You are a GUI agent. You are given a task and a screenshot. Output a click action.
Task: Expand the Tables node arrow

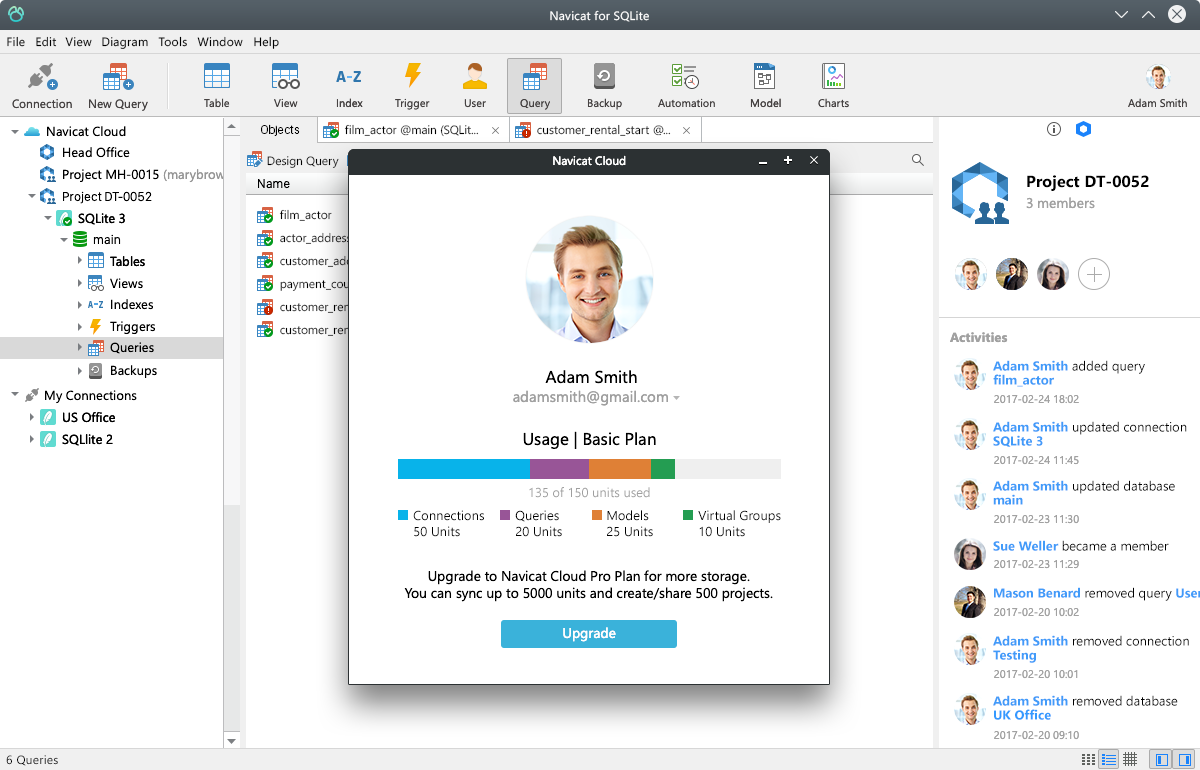(x=80, y=261)
